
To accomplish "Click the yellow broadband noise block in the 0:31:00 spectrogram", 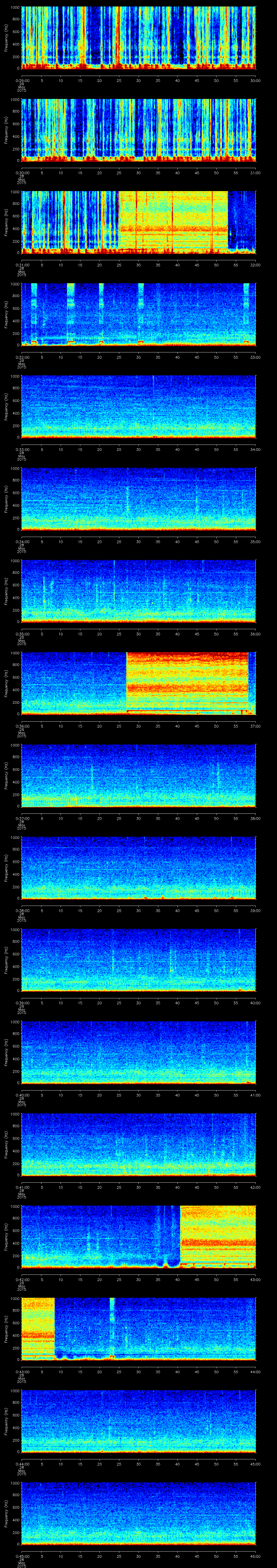I will 173,222.
